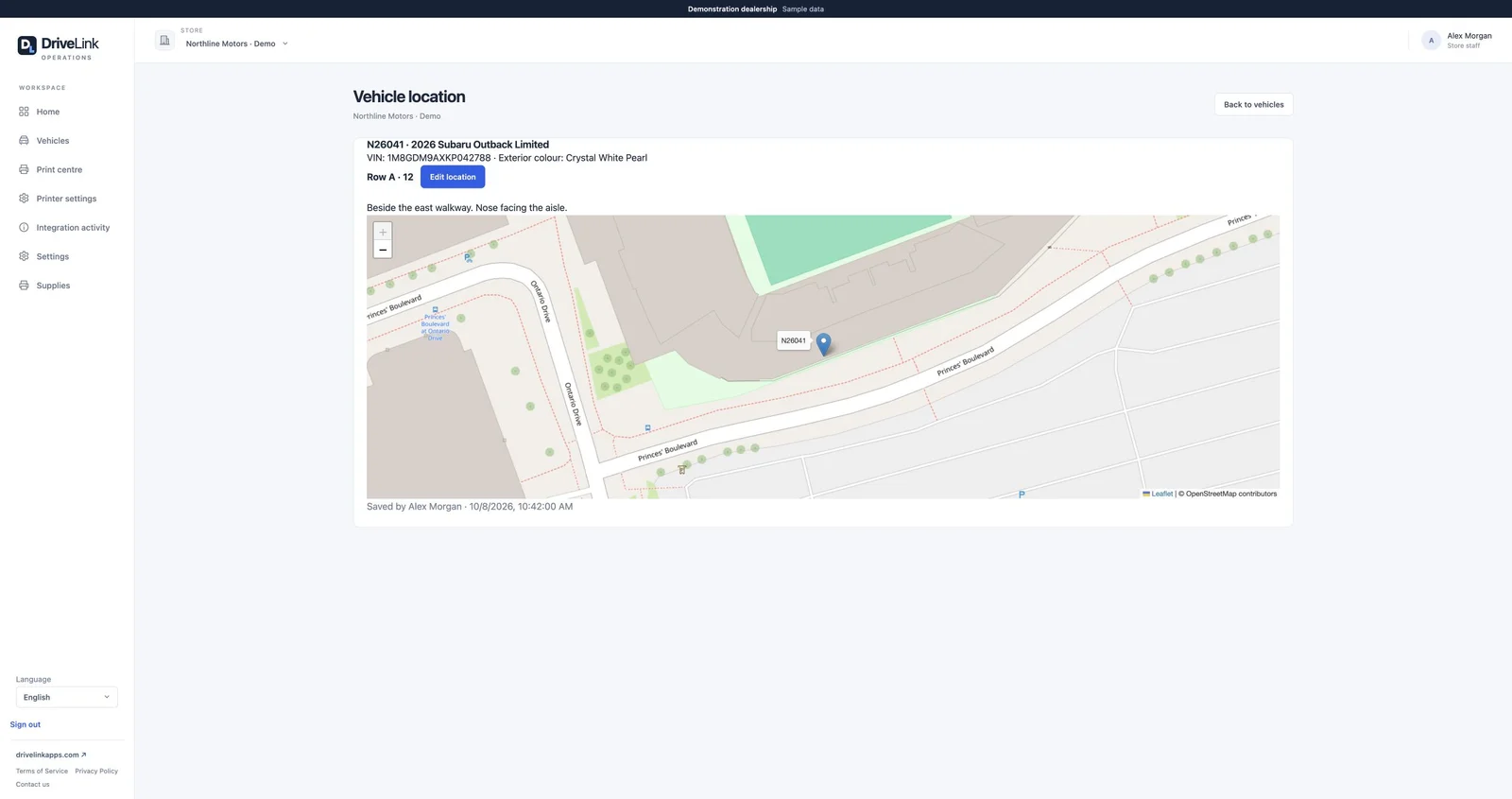Click the Contact us link
The width and height of the screenshot is (1512, 799).
pyautogui.click(x=33, y=785)
